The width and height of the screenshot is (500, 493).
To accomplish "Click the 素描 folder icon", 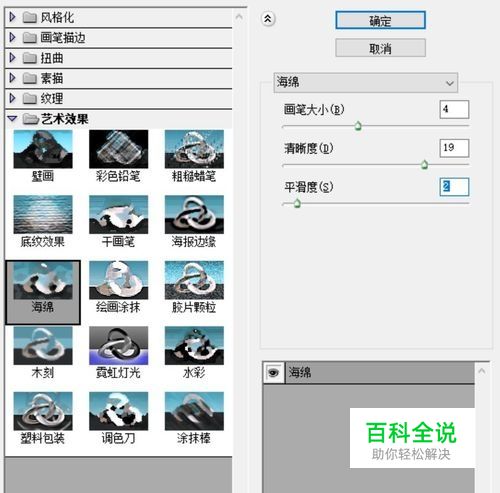I will (x=30, y=78).
